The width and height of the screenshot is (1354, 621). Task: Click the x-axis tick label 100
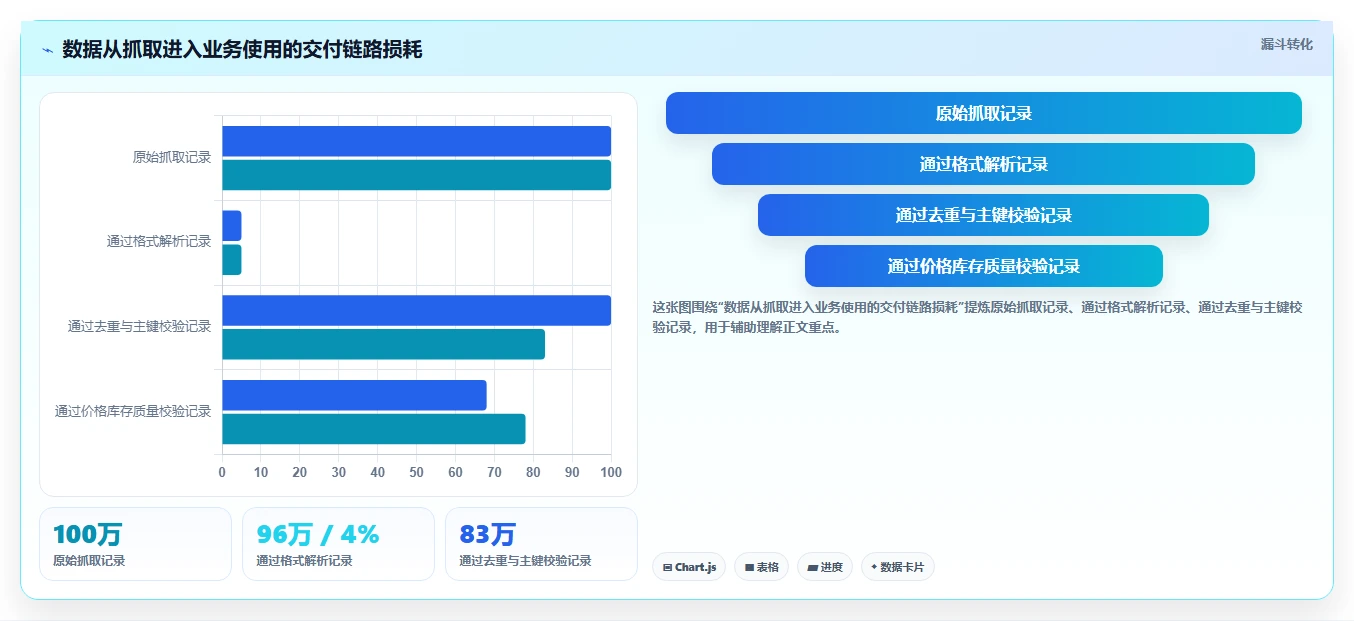pyautogui.click(x=610, y=472)
